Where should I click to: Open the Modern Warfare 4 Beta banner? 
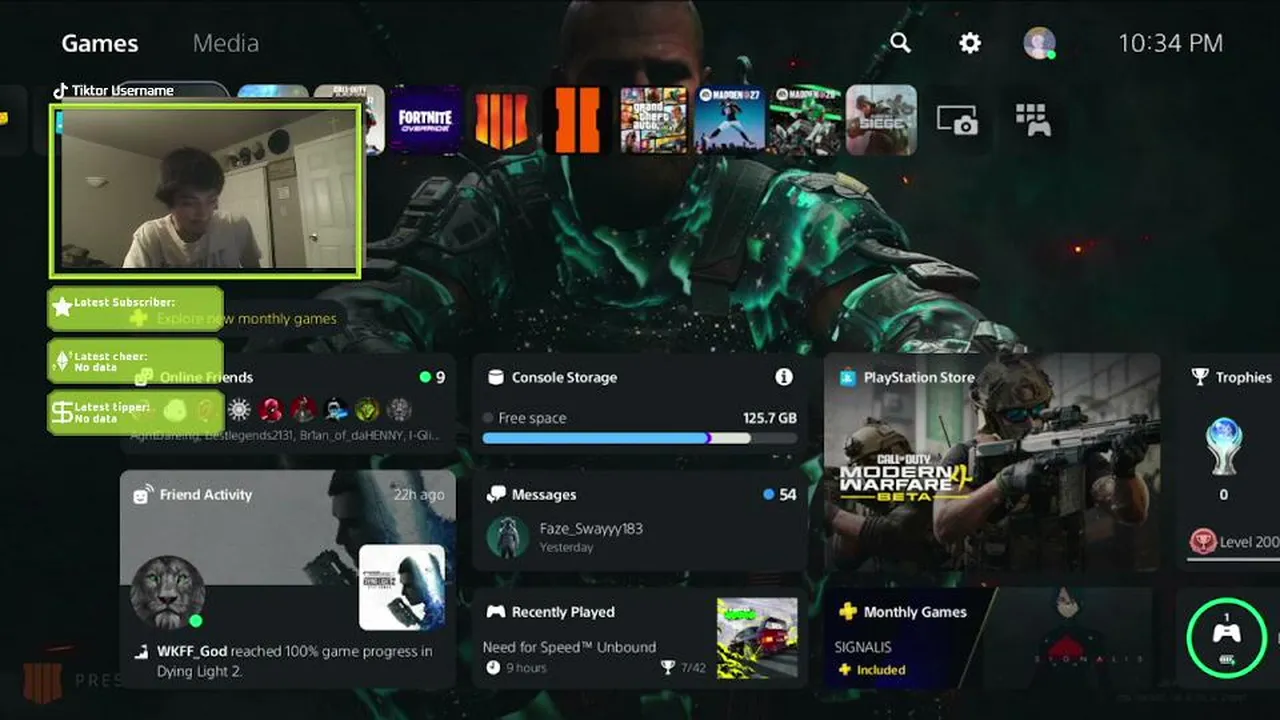992,462
